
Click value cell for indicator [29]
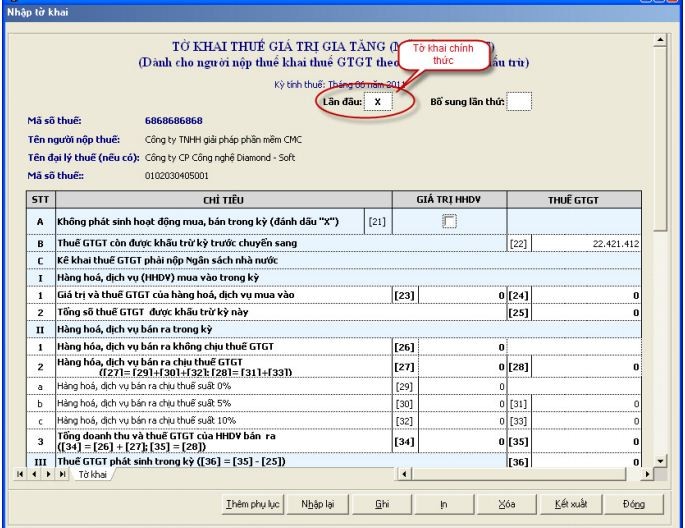tap(462, 387)
